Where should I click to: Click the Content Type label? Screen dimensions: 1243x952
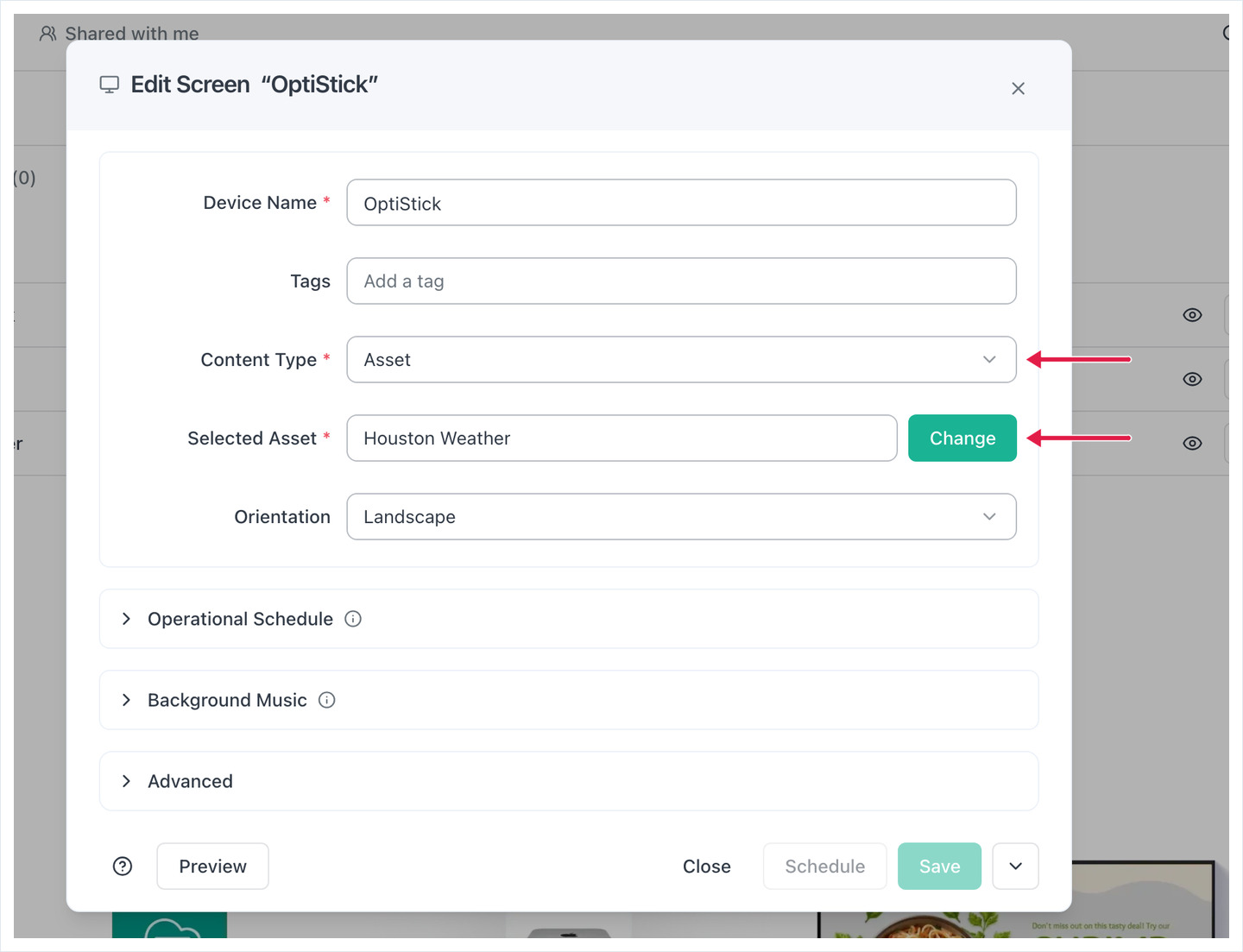(259, 360)
